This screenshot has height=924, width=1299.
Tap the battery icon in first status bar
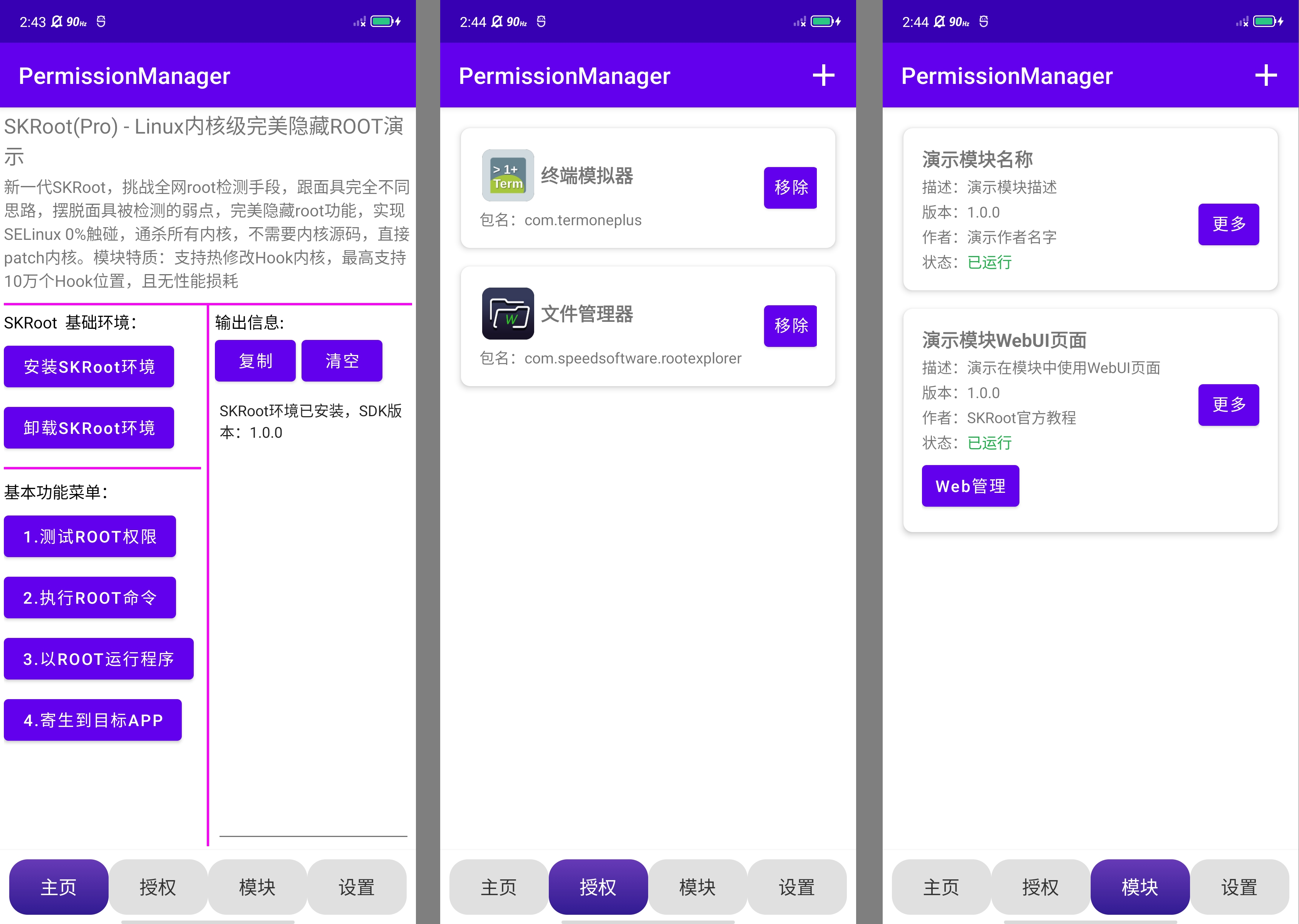382,22
